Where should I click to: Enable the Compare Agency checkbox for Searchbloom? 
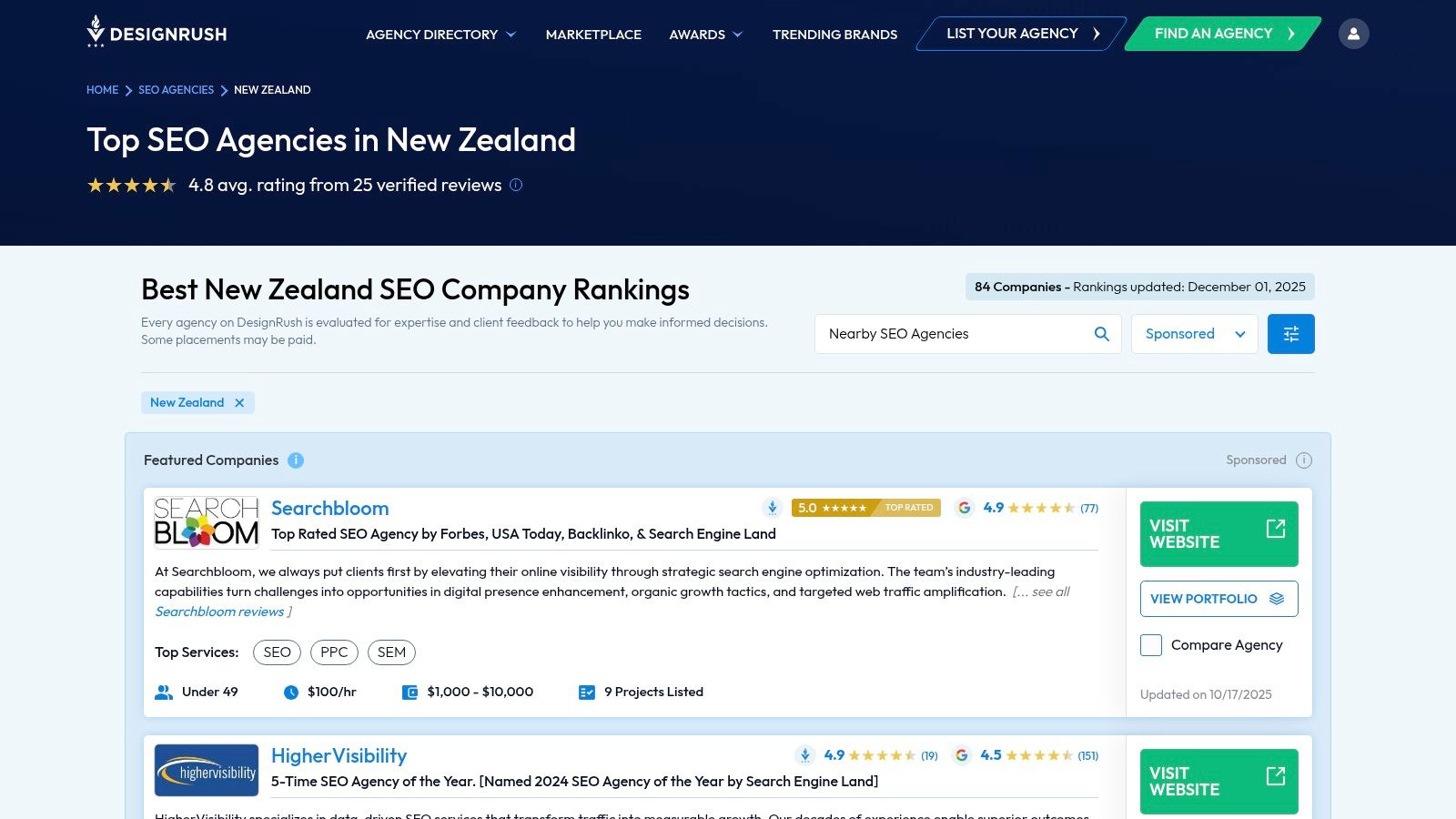click(1150, 644)
